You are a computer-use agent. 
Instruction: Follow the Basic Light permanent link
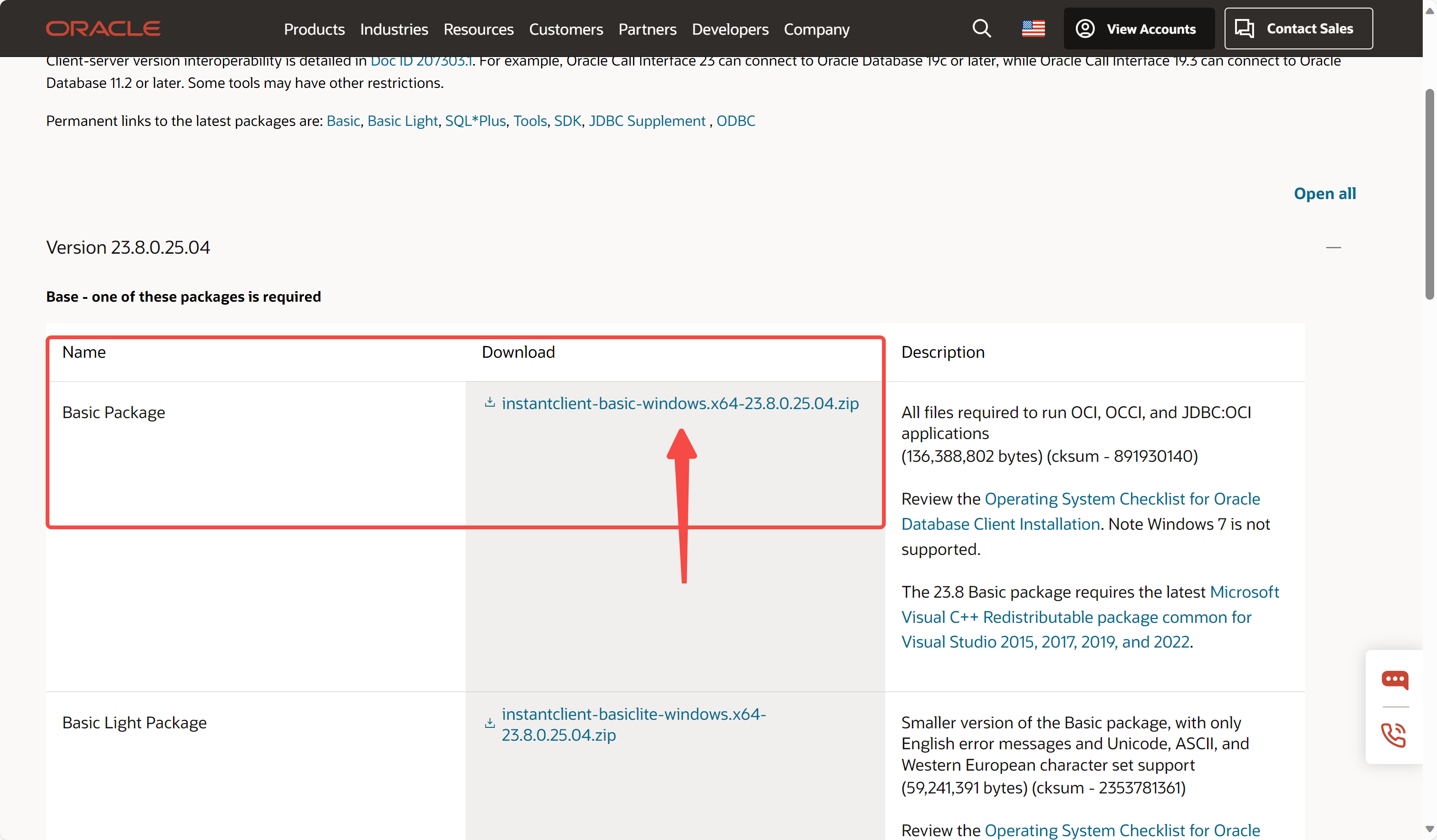coord(402,121)
